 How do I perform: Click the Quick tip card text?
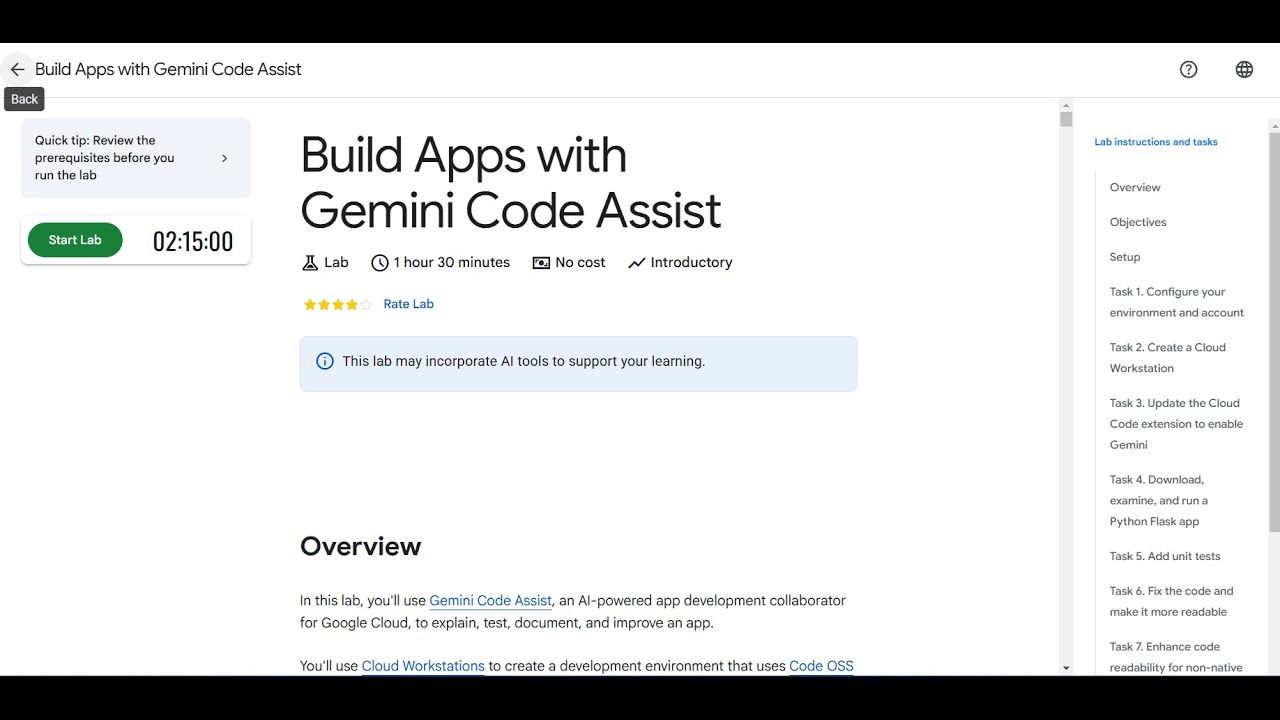(105, 158)
